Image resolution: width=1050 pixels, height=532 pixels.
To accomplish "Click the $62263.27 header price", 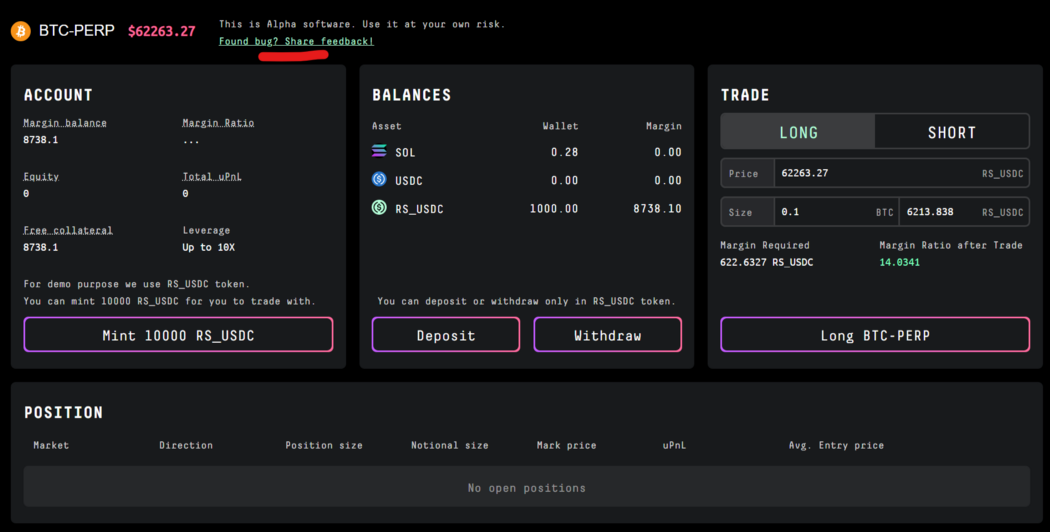I will 161,31.
